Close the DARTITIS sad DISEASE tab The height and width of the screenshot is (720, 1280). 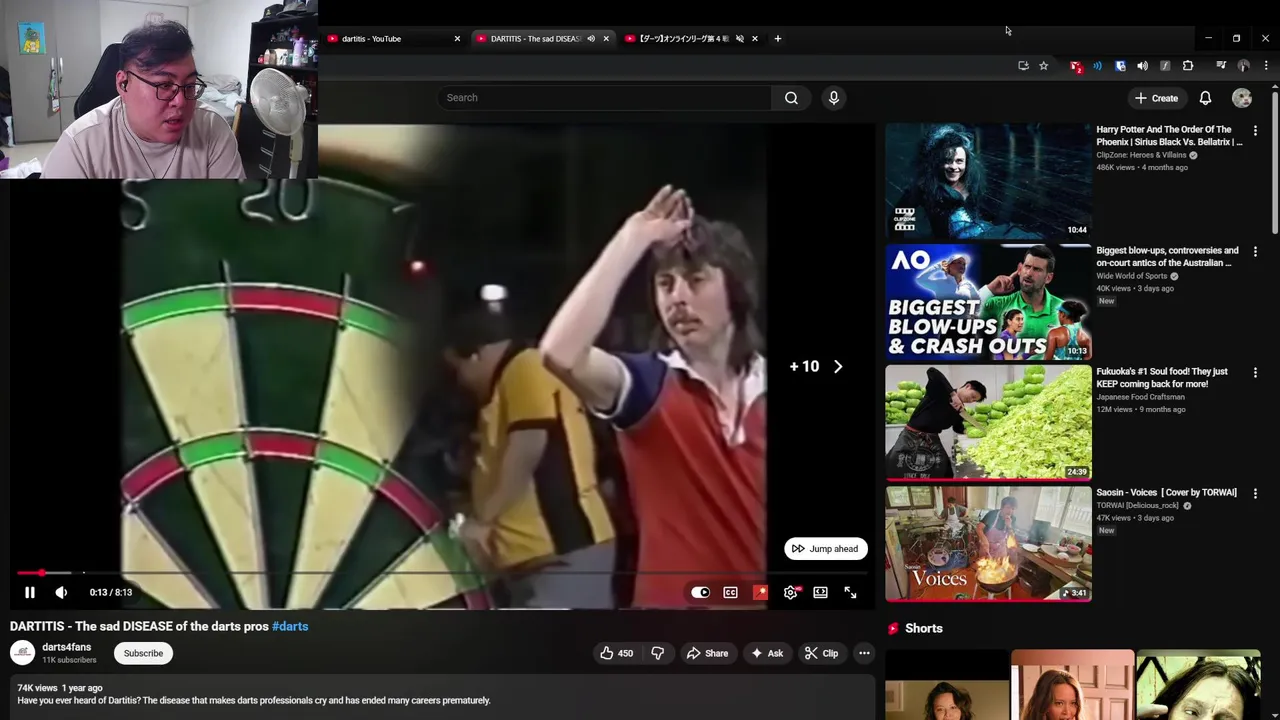[x=606, y=39]
